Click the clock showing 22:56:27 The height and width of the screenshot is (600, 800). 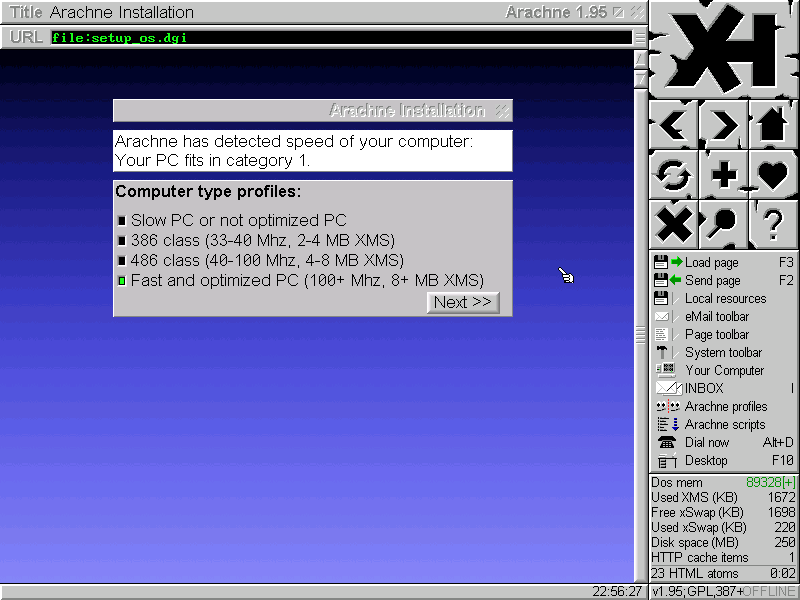[x=617, y=592]
